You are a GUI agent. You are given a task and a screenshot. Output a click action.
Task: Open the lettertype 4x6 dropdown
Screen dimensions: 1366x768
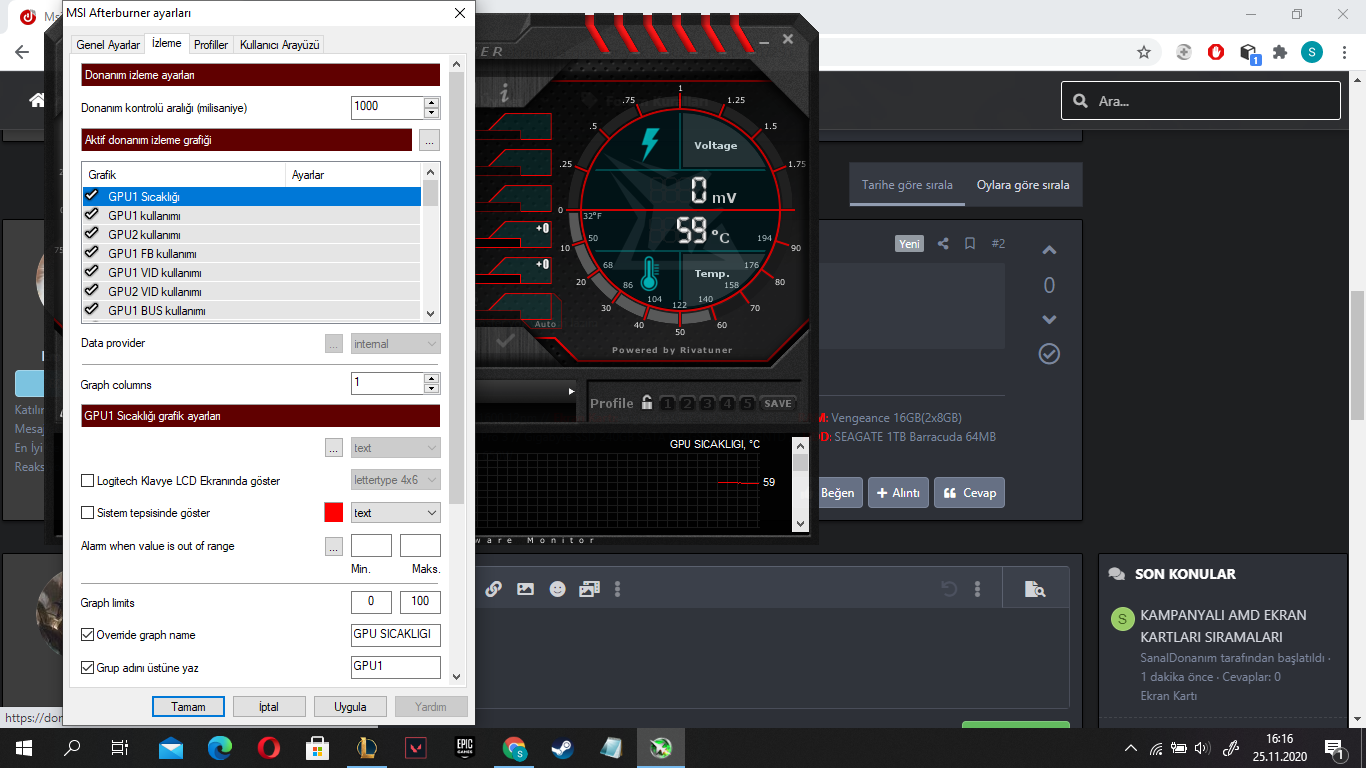pos(395,479)
